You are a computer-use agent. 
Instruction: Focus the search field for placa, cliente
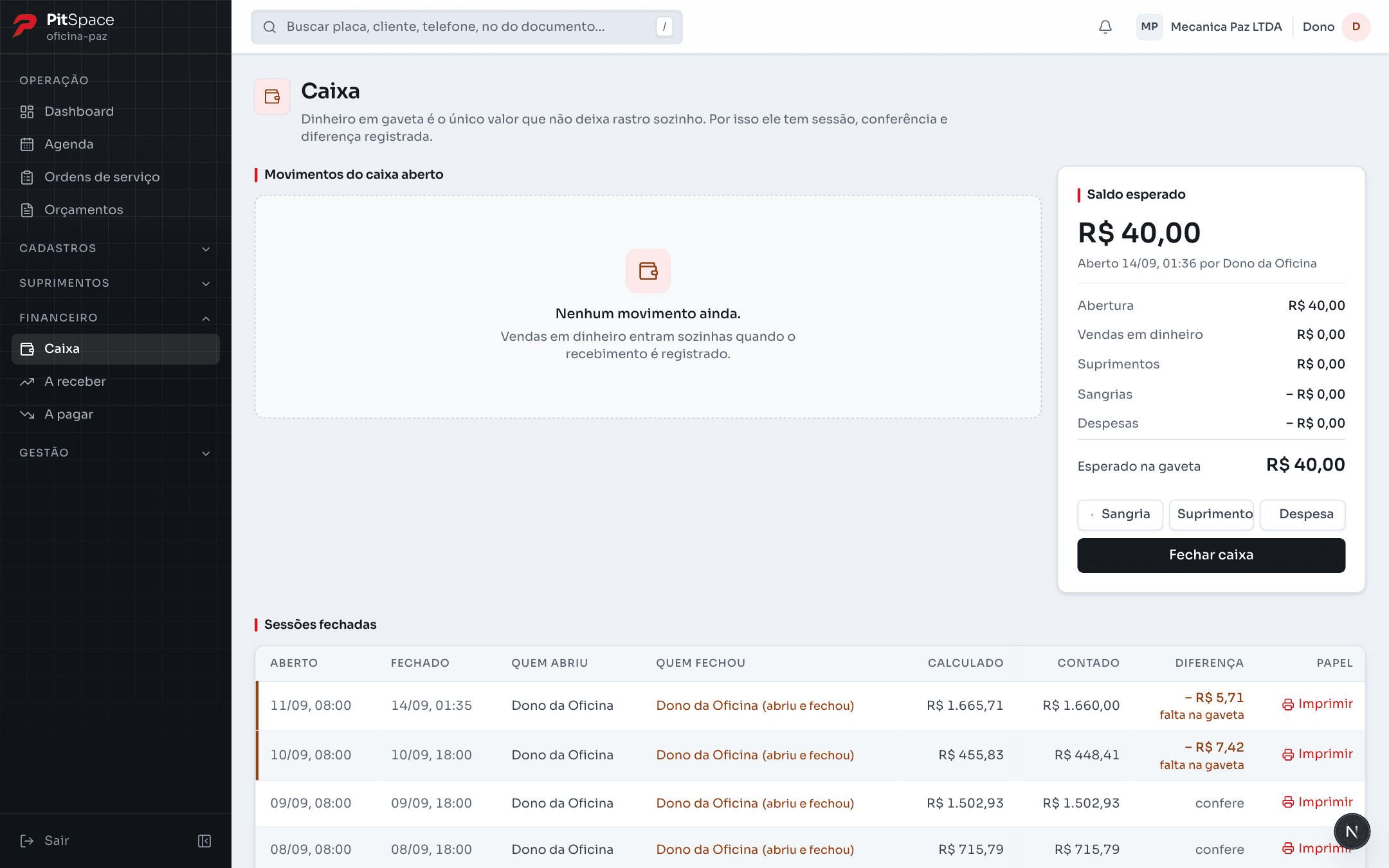[x=467, y=27]
